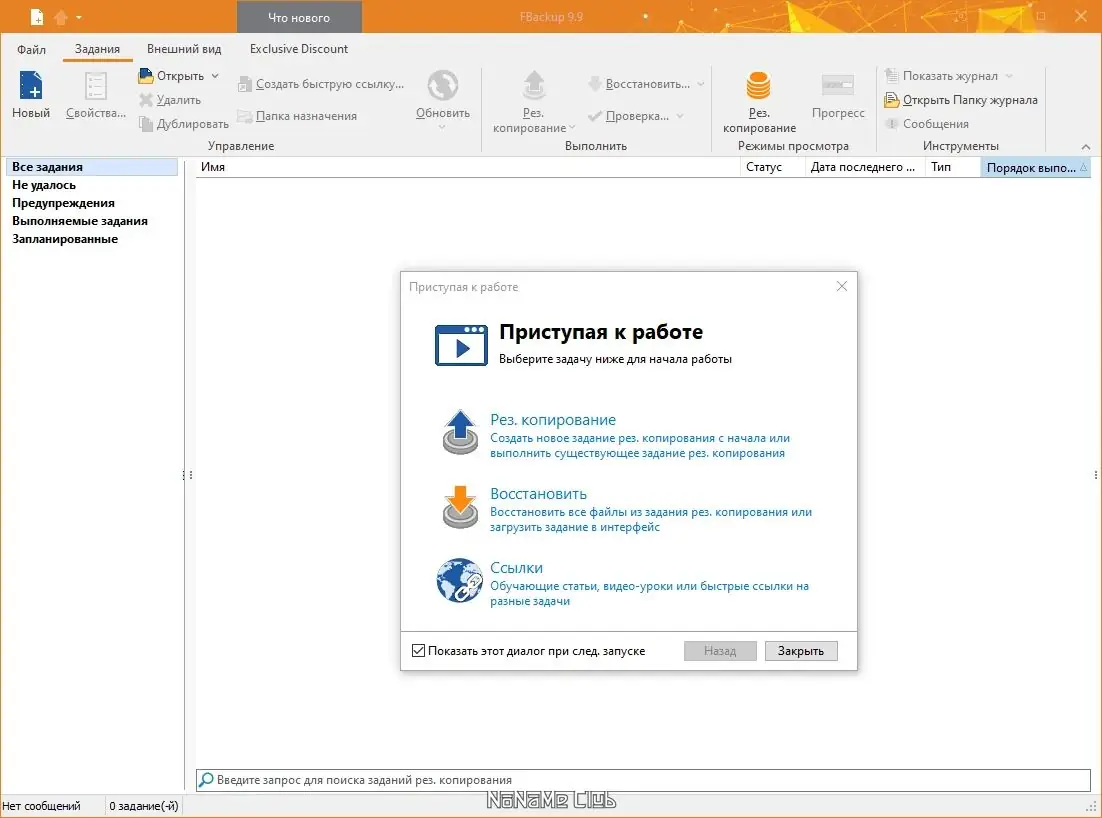This screenshot has width=1102, height=818.
Task: Uncheck Показать этот диалог при след. запуске
Action: 418,651
